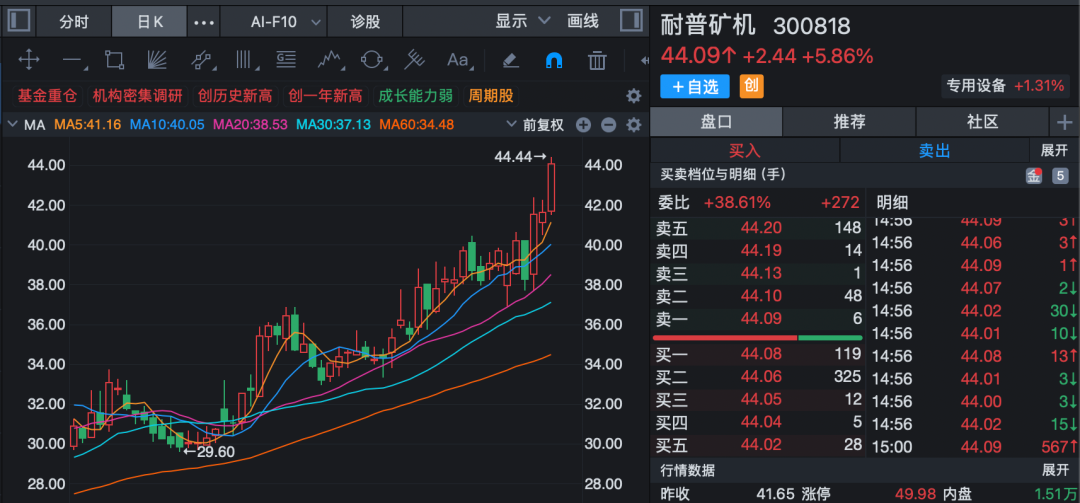Click the trash icon to delete drawings
1080x503 pixels.
(x=597, y=60)
